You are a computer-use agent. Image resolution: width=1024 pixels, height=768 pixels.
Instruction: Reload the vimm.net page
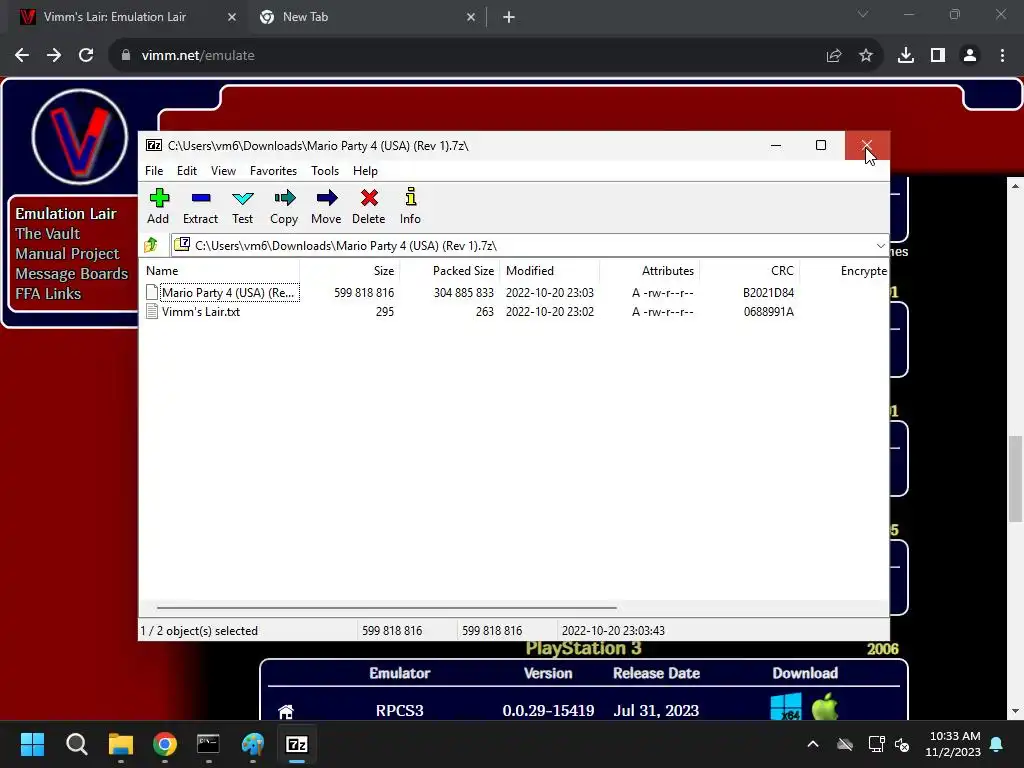[x=86, y=56]
